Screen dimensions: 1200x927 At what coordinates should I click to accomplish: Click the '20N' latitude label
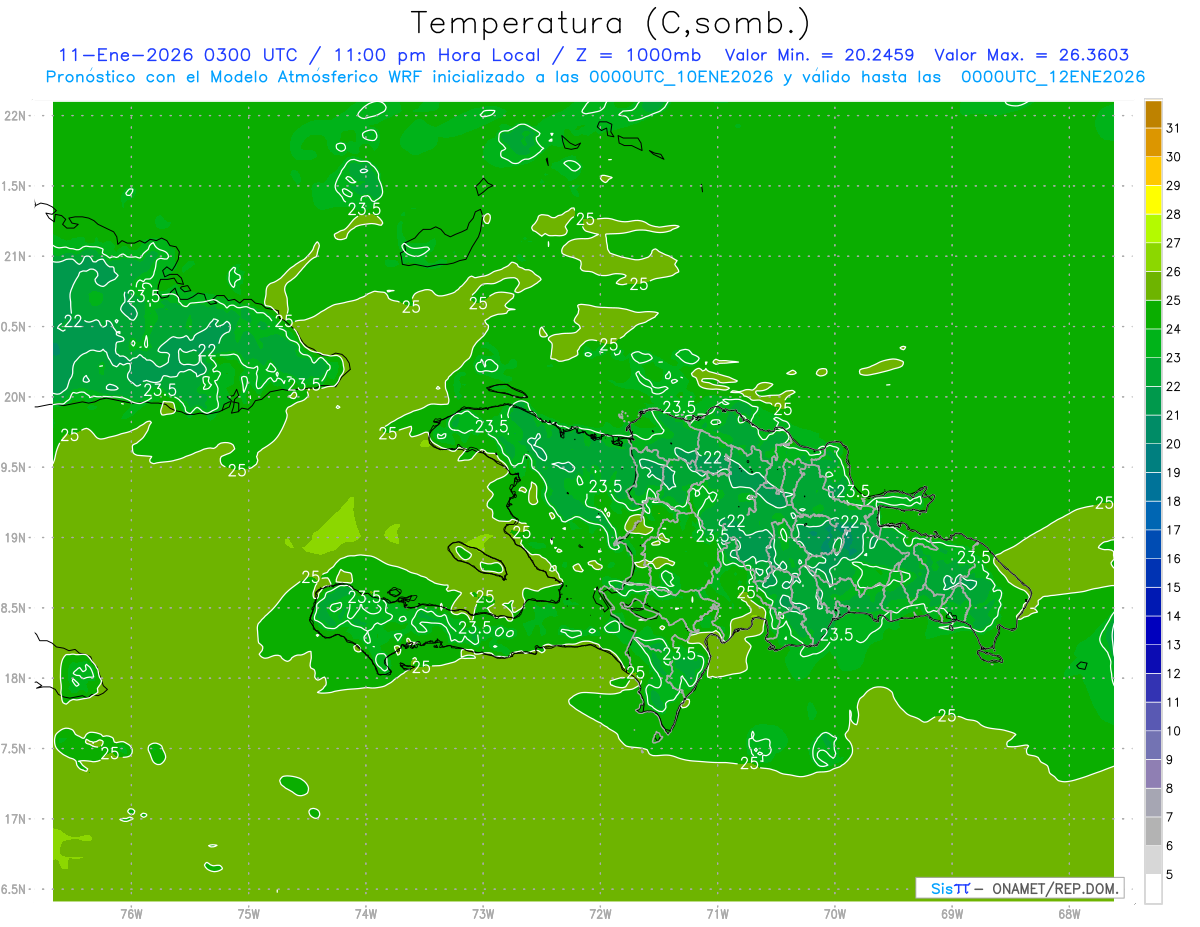[x=15, y=397]
